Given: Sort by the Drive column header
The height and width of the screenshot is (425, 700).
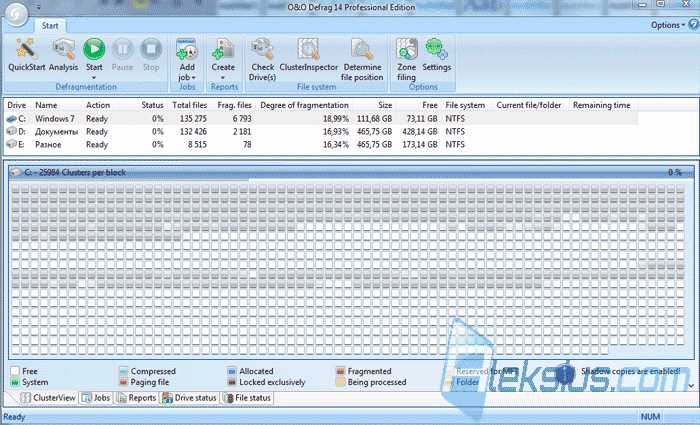Looking at the screenshot, I should point(17,105).
